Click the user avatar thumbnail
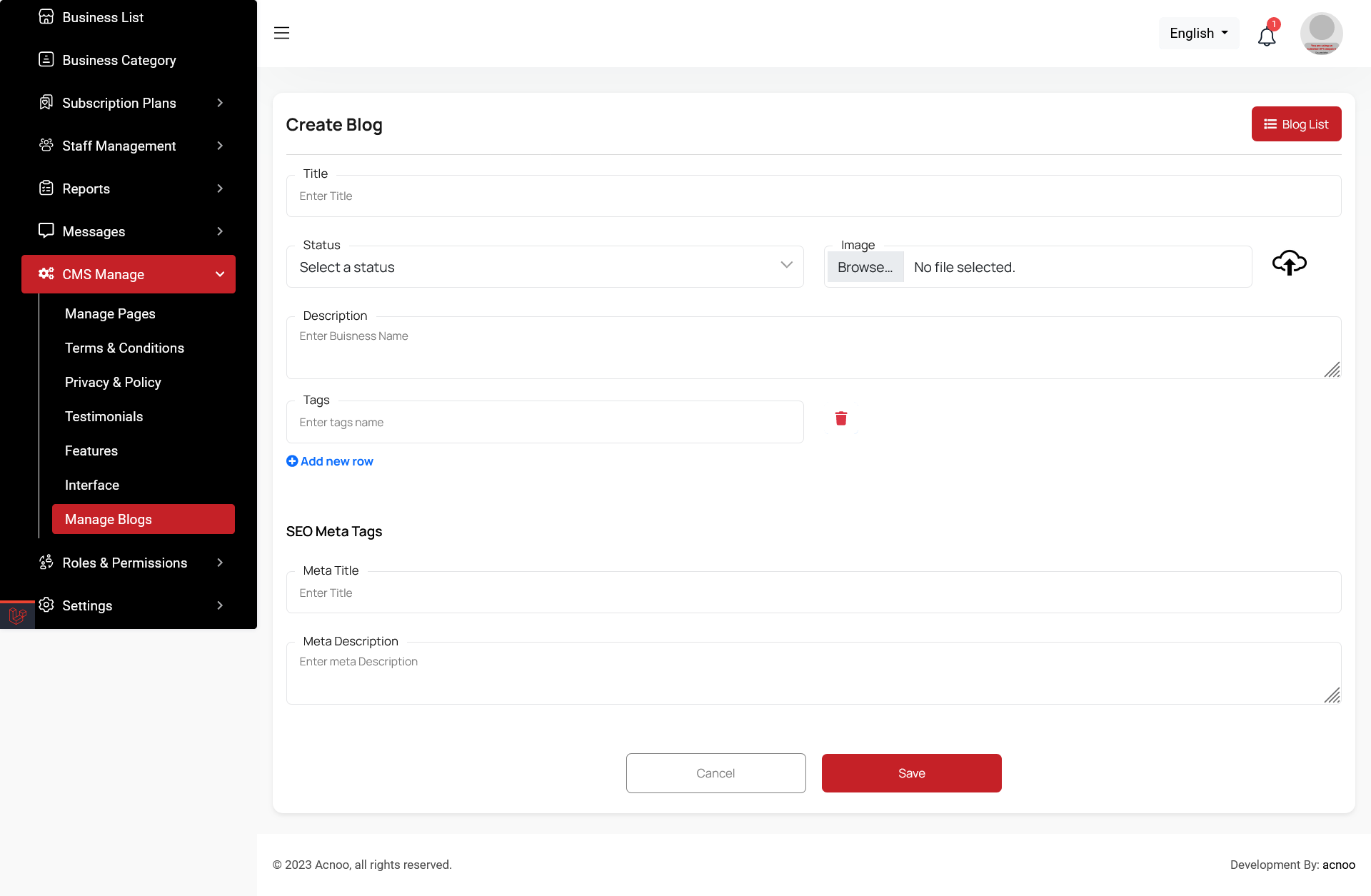Image resolution: width=1371 pixels, height=896 pixels. (x=1321, y=34)
